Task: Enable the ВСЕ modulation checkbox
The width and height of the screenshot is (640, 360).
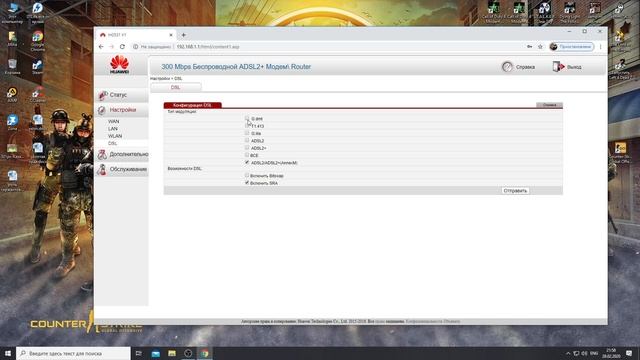Action: [x=247, y=155]
